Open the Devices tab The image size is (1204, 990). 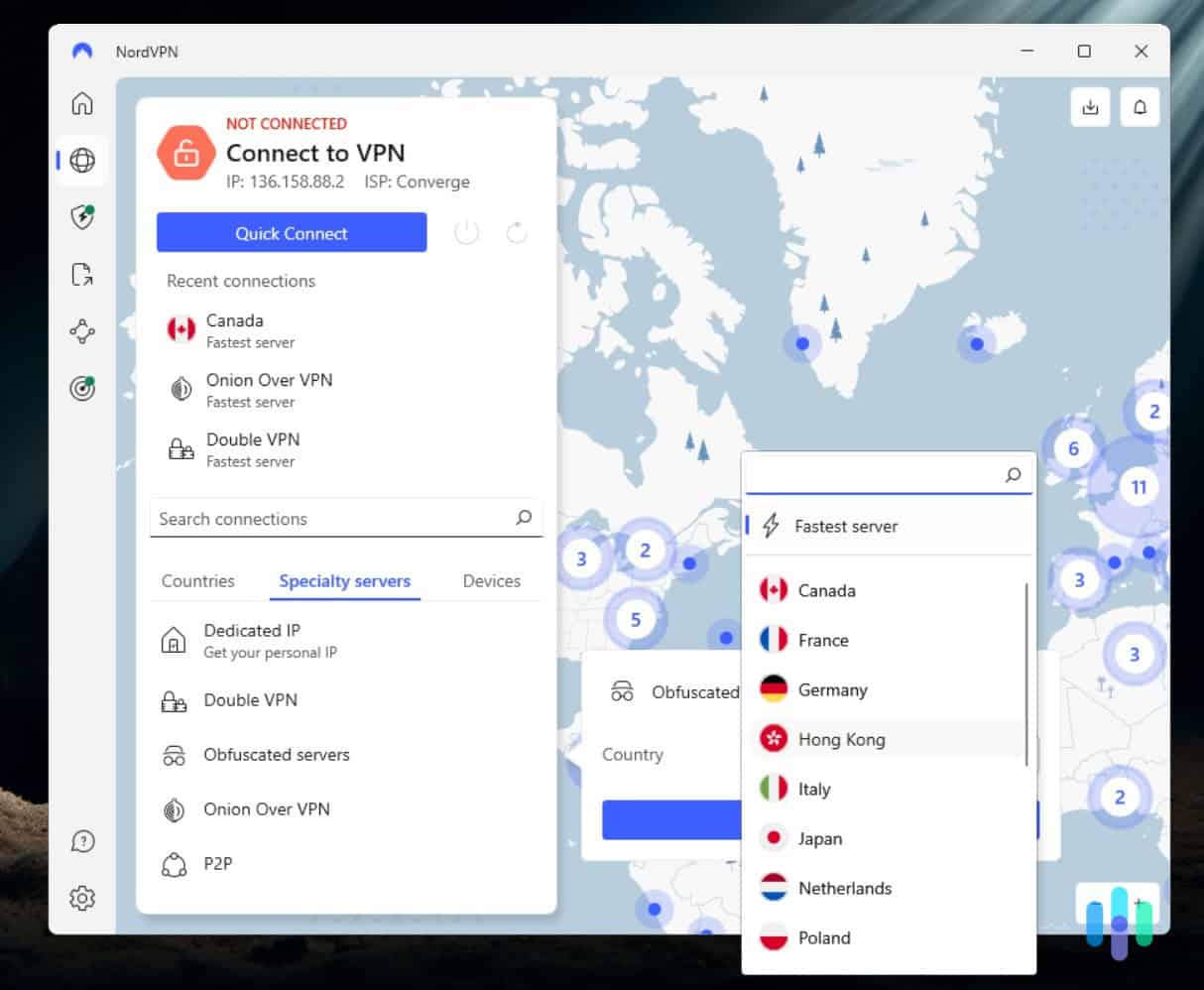[x=491, y=580]
